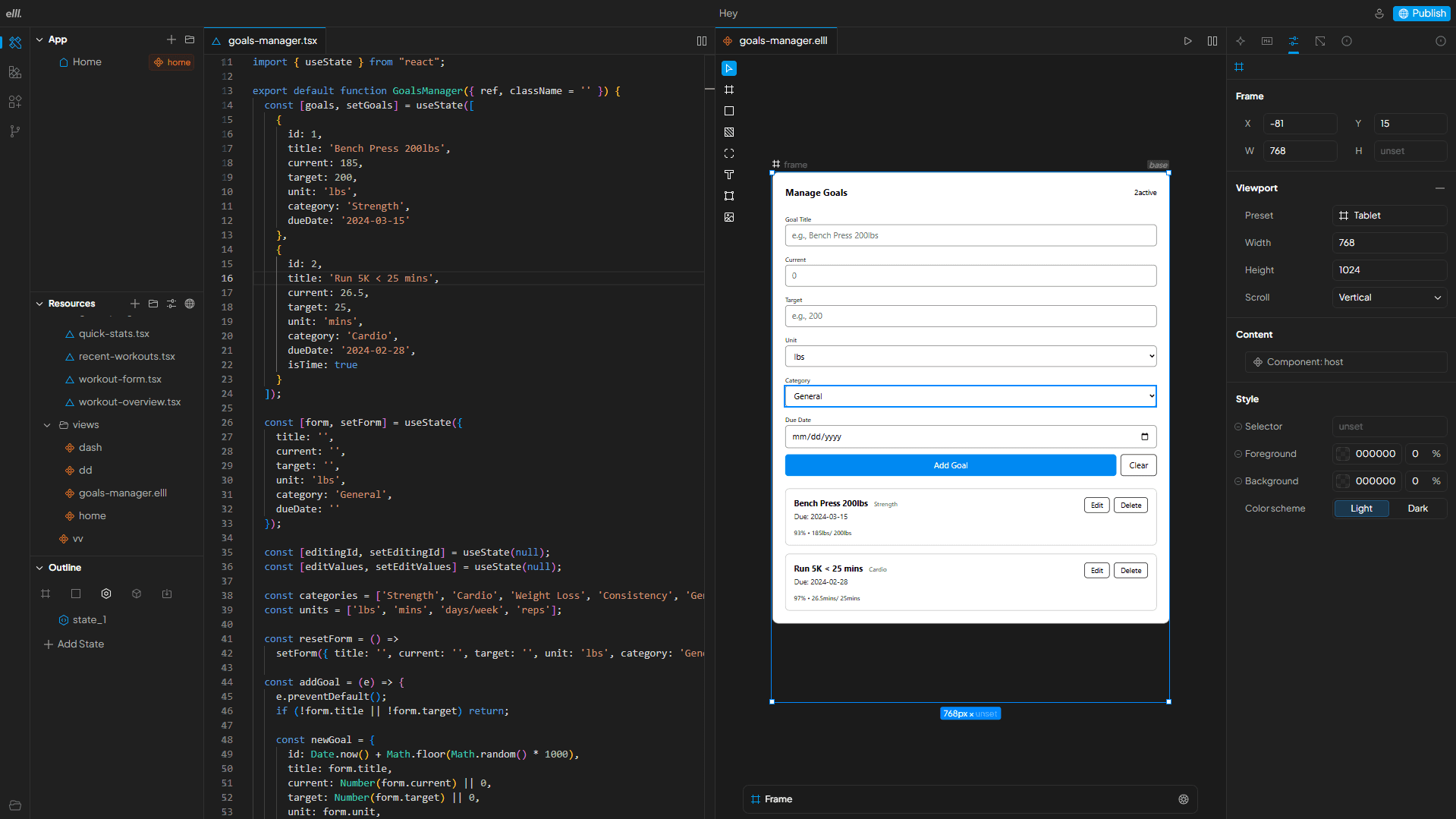Switch to goals-manager.elll tab

click(x=782, y=41)
